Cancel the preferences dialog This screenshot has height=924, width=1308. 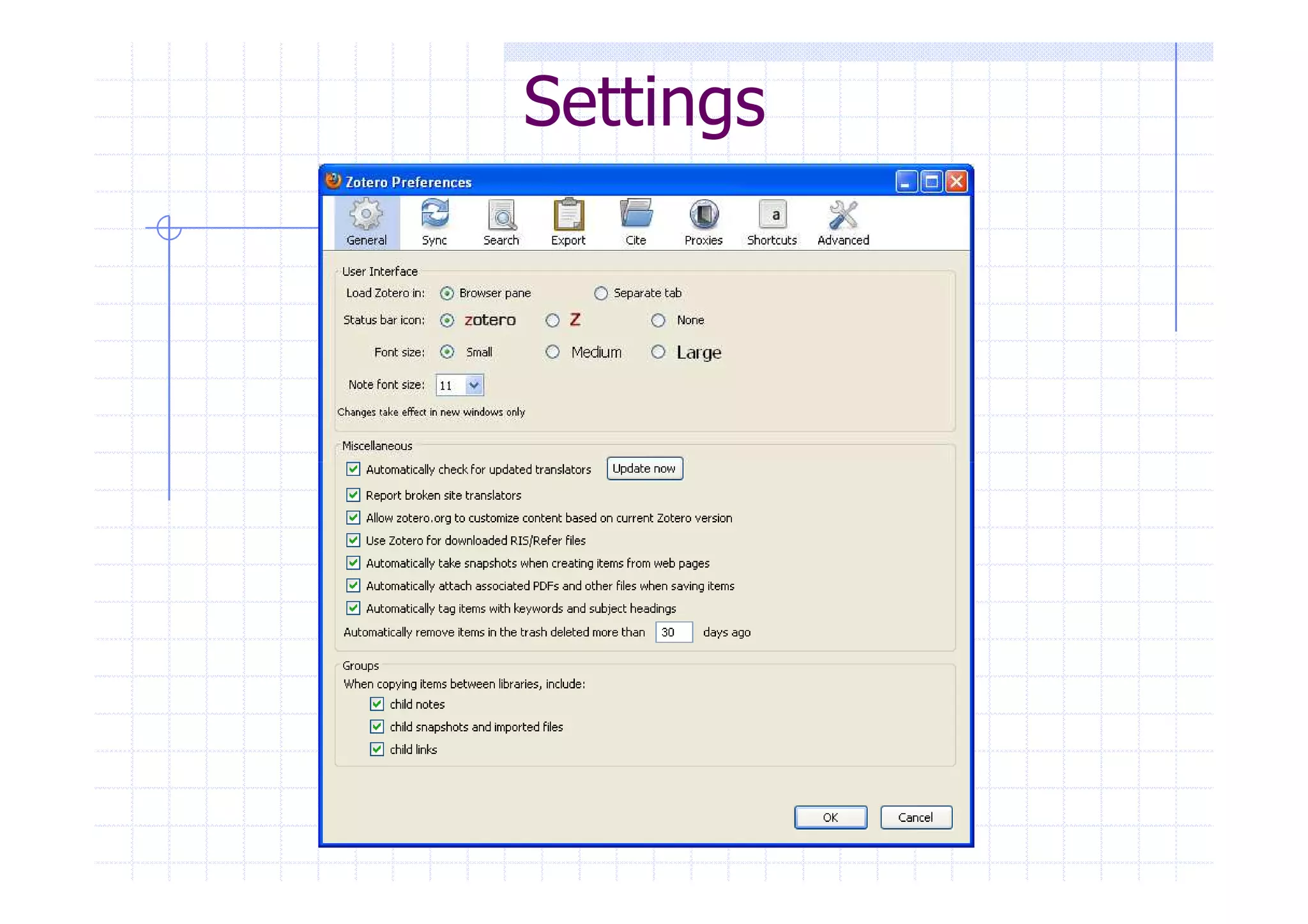tap(915, 817)
